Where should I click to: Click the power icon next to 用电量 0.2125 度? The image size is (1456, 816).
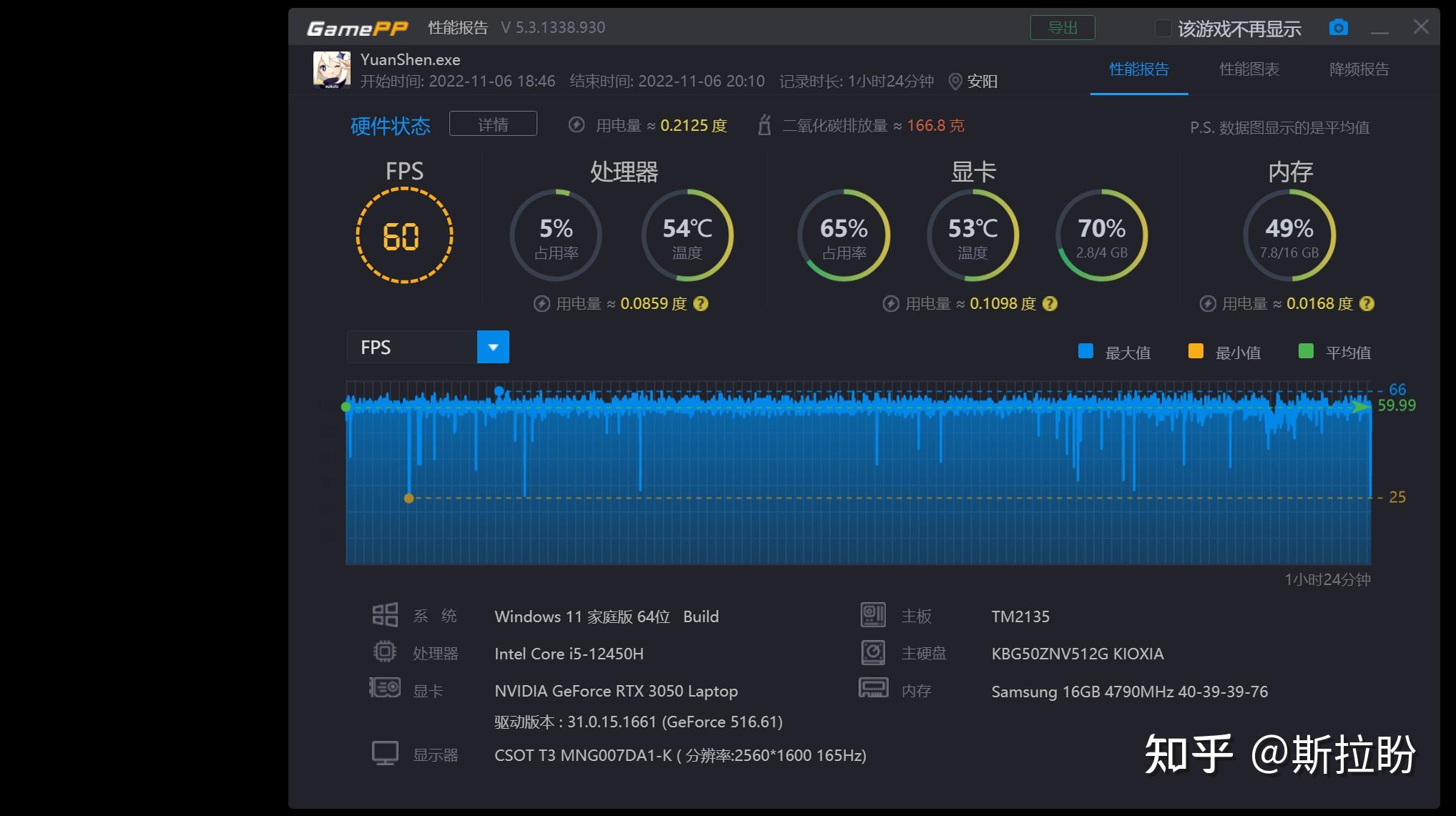pyautogui.click(x=576, y=125)
